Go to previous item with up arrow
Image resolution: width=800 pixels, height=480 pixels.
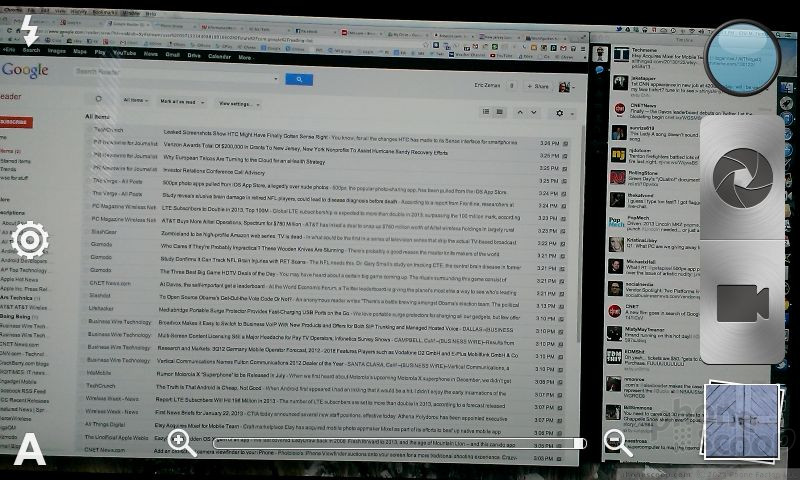click(520, 112)
